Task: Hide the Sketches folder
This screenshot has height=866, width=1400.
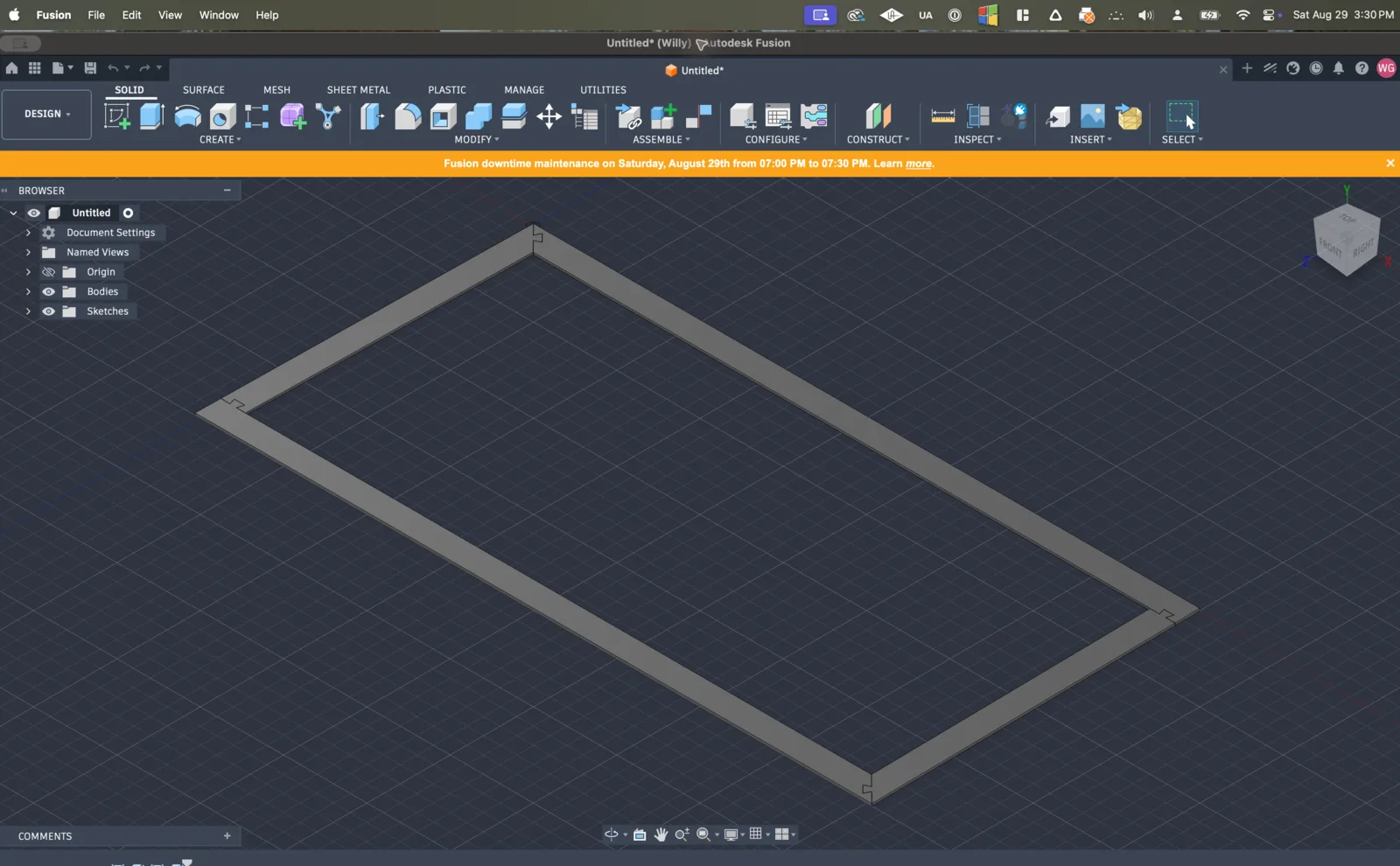Action: [x=48, y=311]
